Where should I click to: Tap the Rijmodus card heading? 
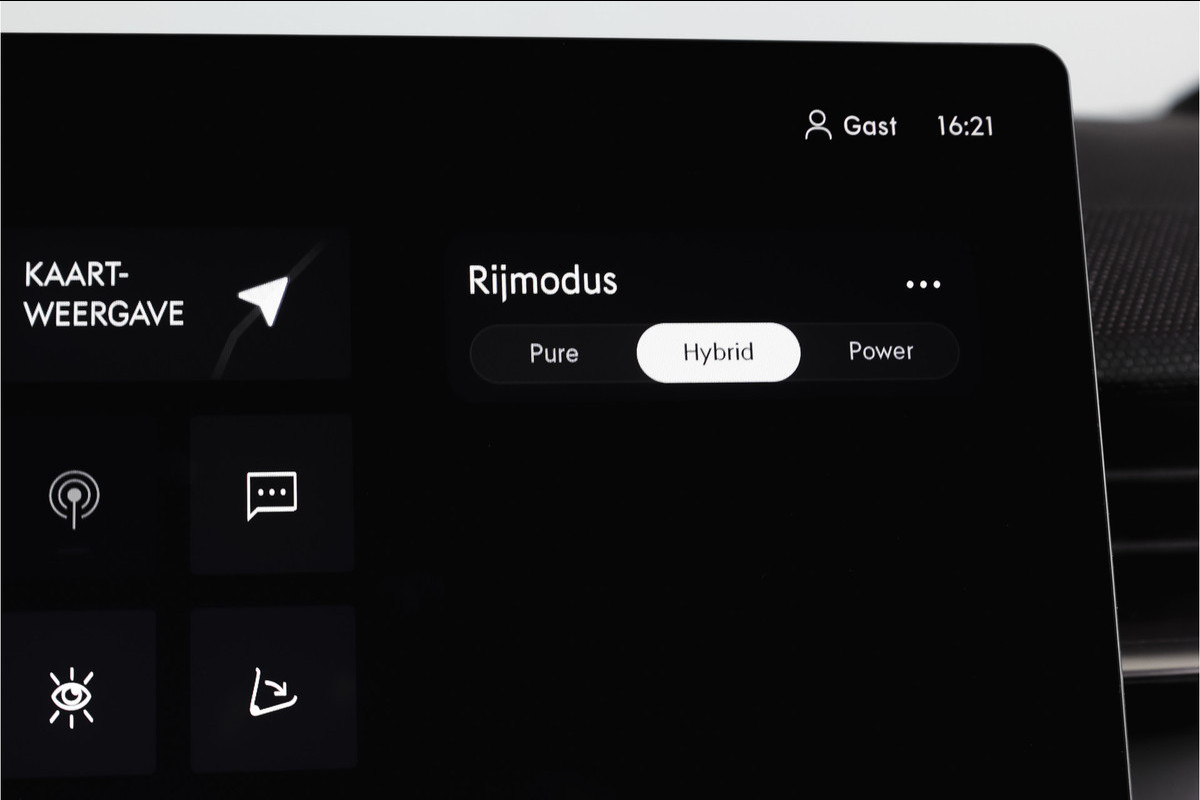tap(543, 282)
